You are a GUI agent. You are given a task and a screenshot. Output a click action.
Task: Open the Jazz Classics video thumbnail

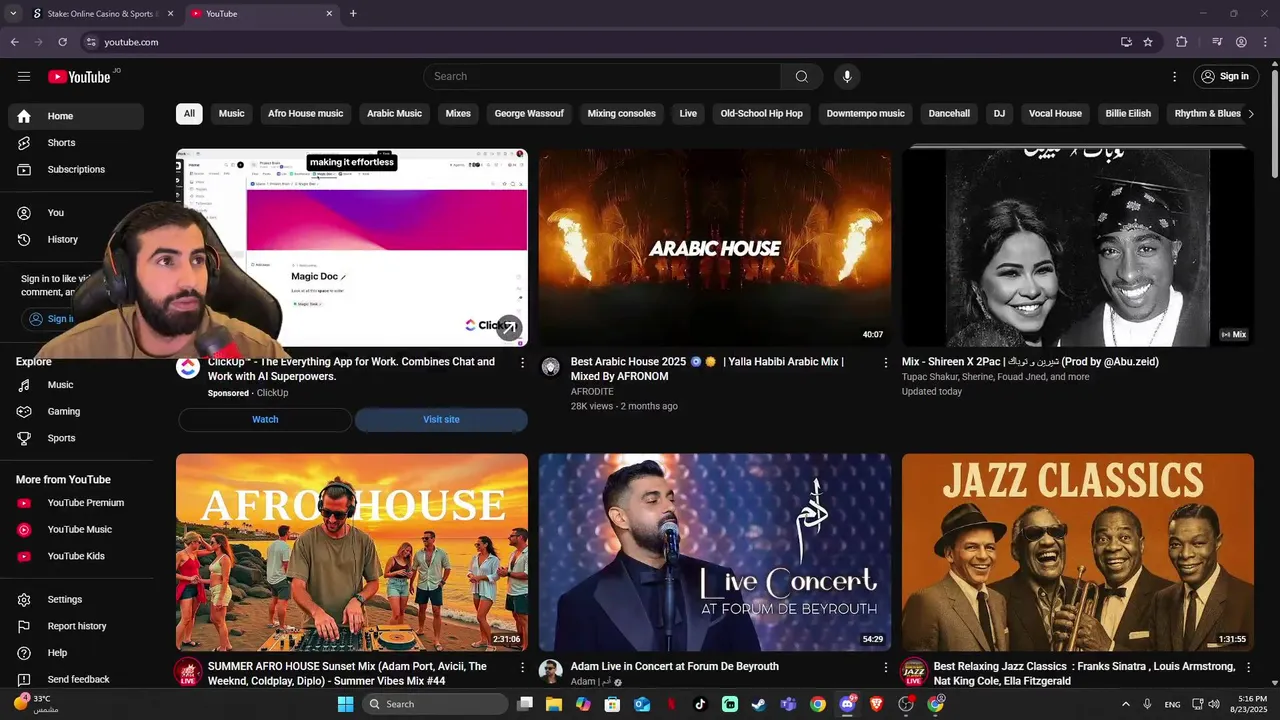point(1078,553)
